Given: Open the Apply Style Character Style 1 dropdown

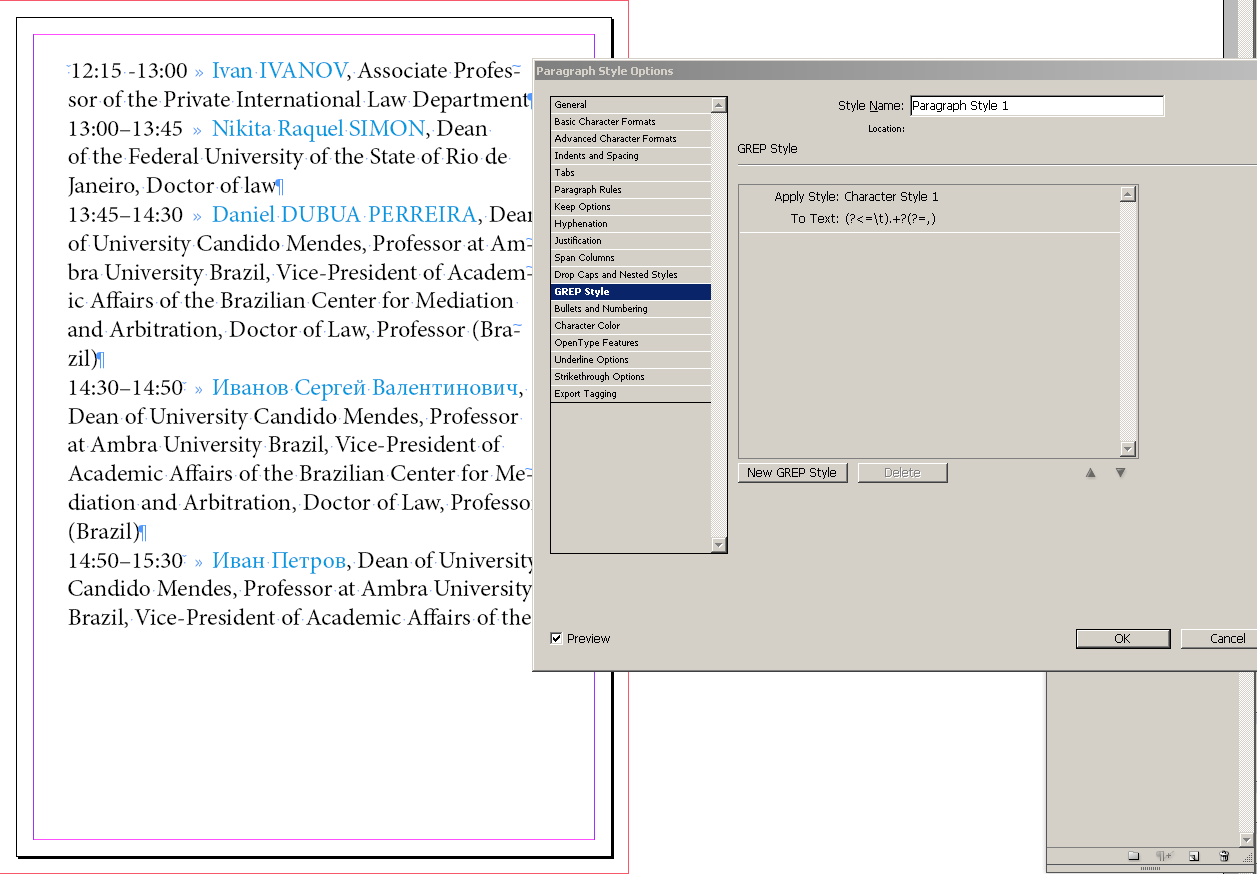Looking at the screenshot, I should 891,197.
